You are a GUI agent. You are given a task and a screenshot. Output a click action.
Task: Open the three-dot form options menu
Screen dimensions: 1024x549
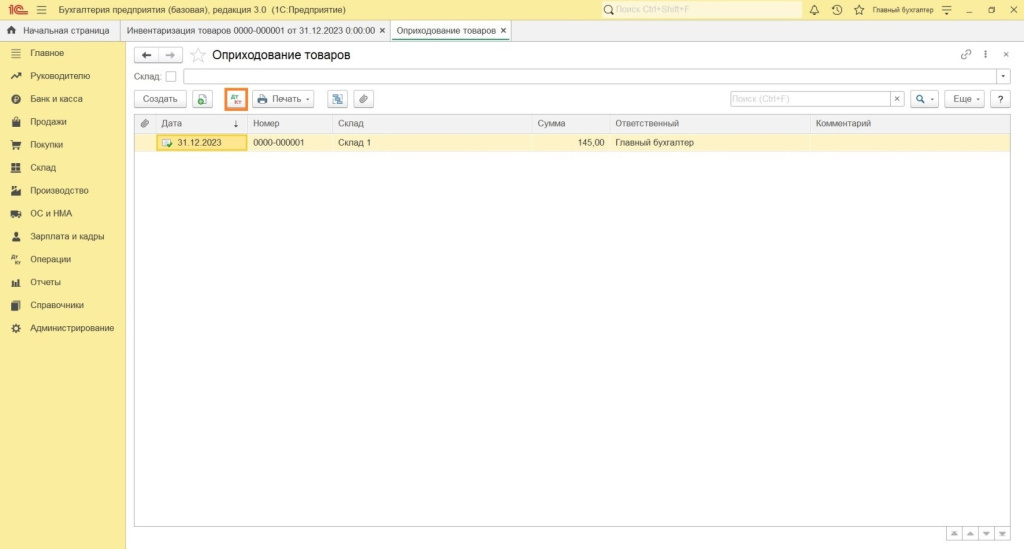point(985,55)
